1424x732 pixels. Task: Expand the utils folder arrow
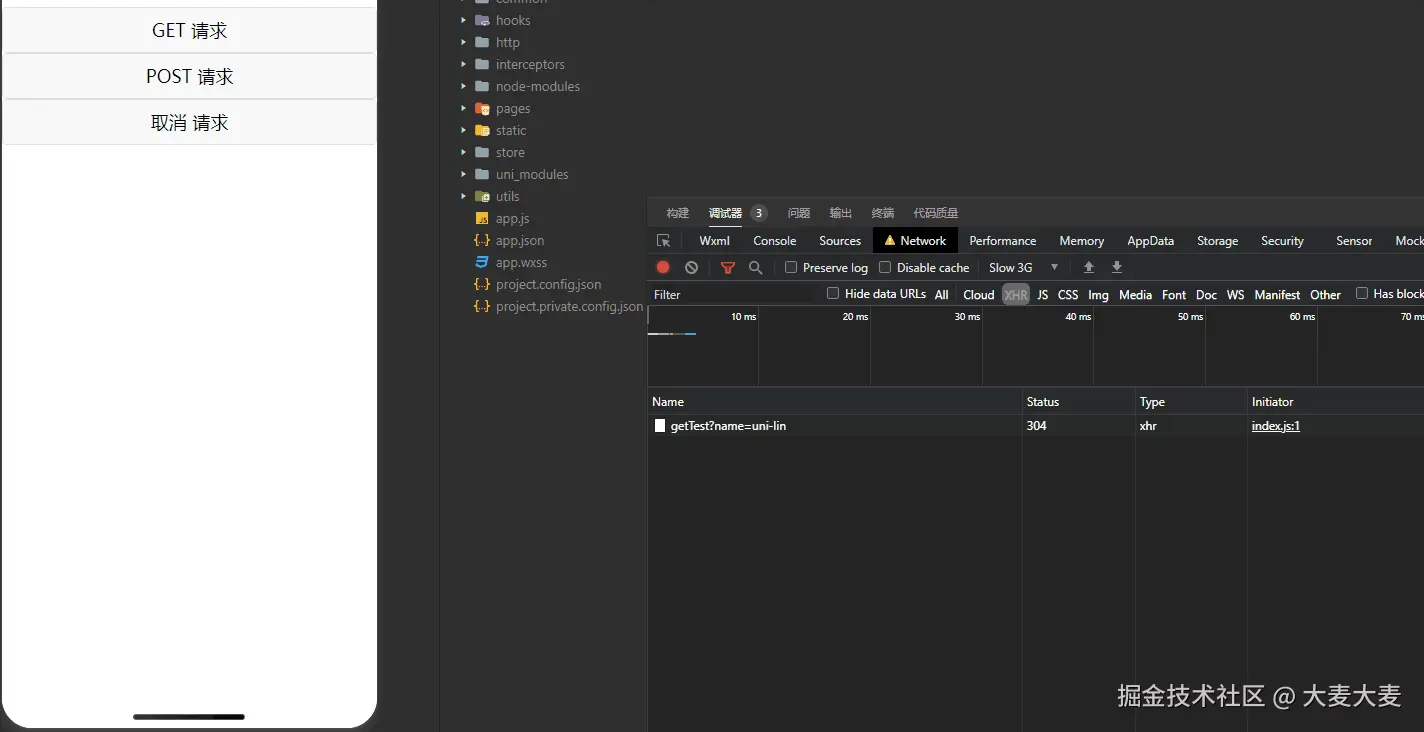point(463,196)
